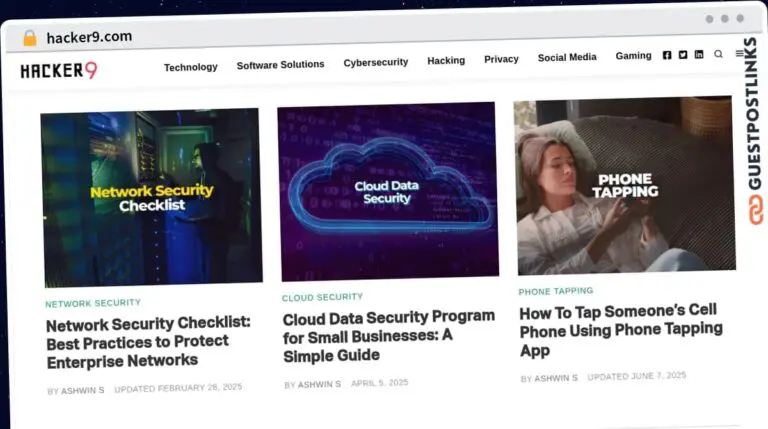Viewport: 768px width, 429px height.
Task: Open the Twitter social icon
Action: pos(683,55)
